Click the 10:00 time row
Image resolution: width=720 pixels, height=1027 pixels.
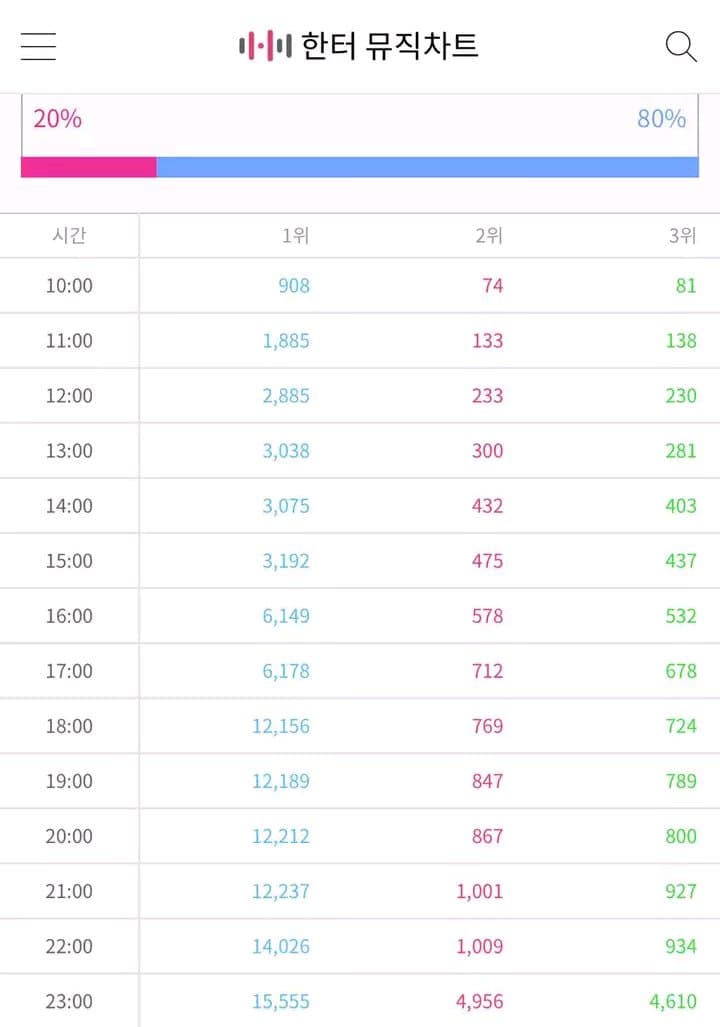(360, 286)
